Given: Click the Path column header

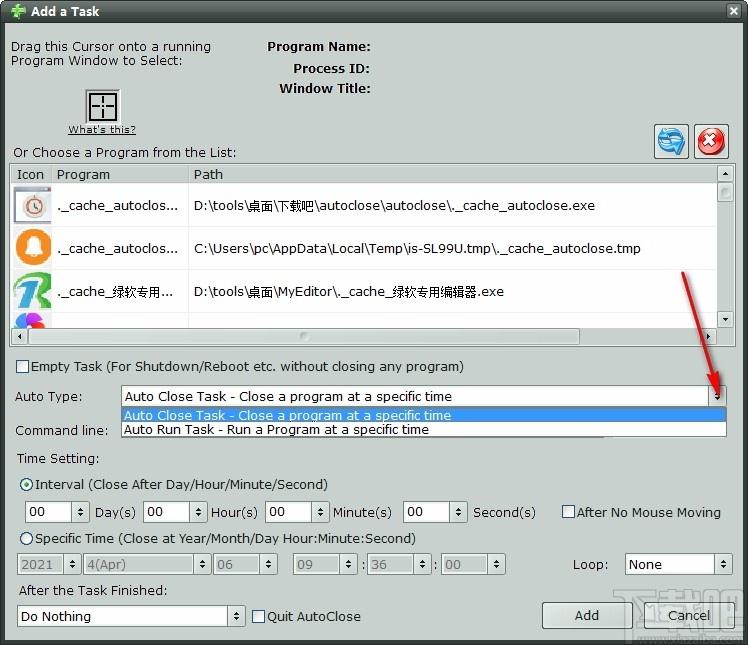Looking at the screenshot, I should [452, 175].
